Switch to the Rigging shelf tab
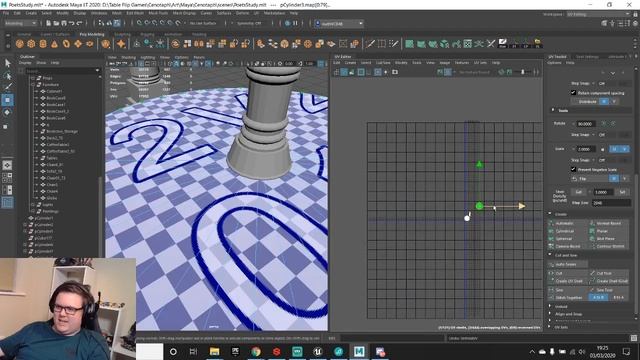Image resolution: width=640 pixels, height=360 pixels. pos(147,34)
